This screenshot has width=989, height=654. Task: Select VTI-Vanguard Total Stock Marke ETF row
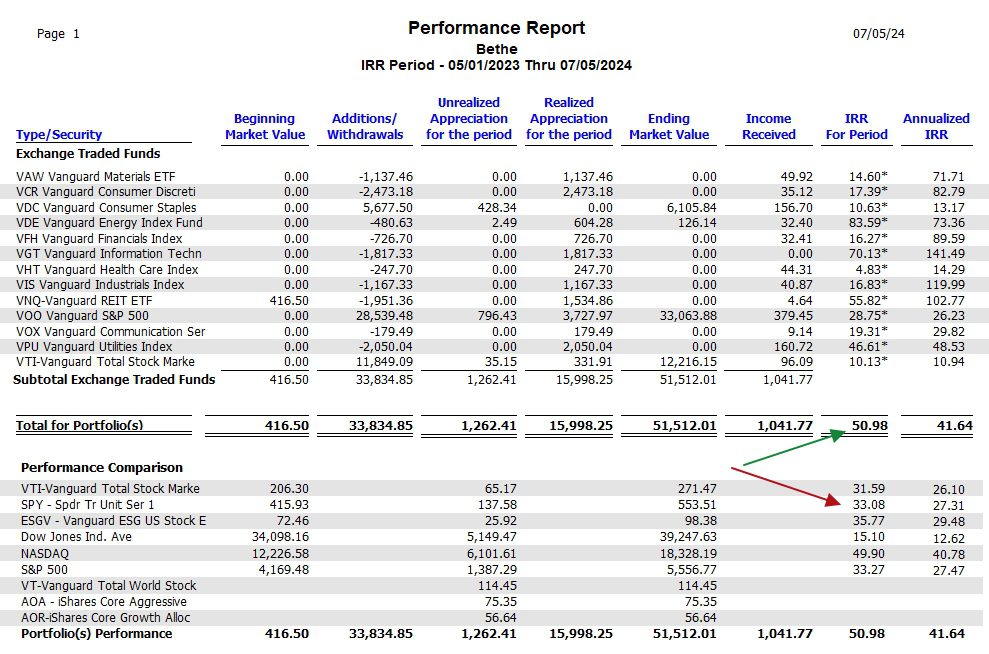pos(494,362)
